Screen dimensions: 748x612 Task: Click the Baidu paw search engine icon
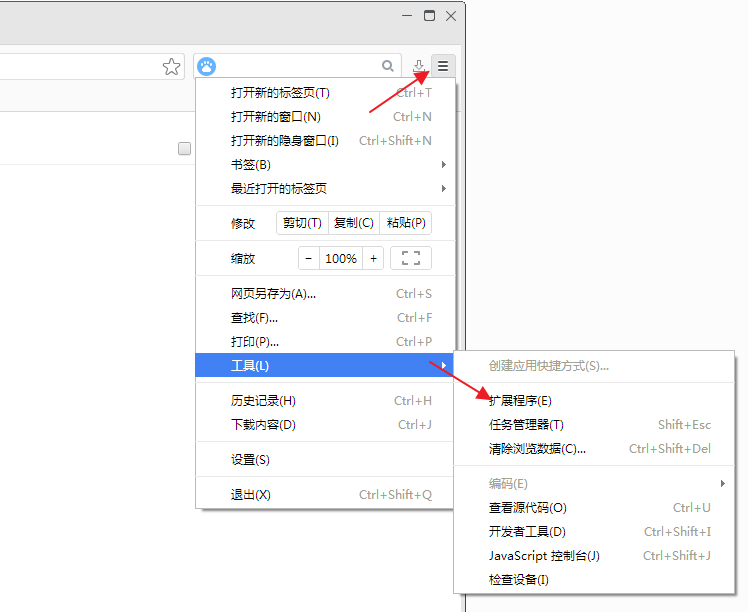click(207, 66)
